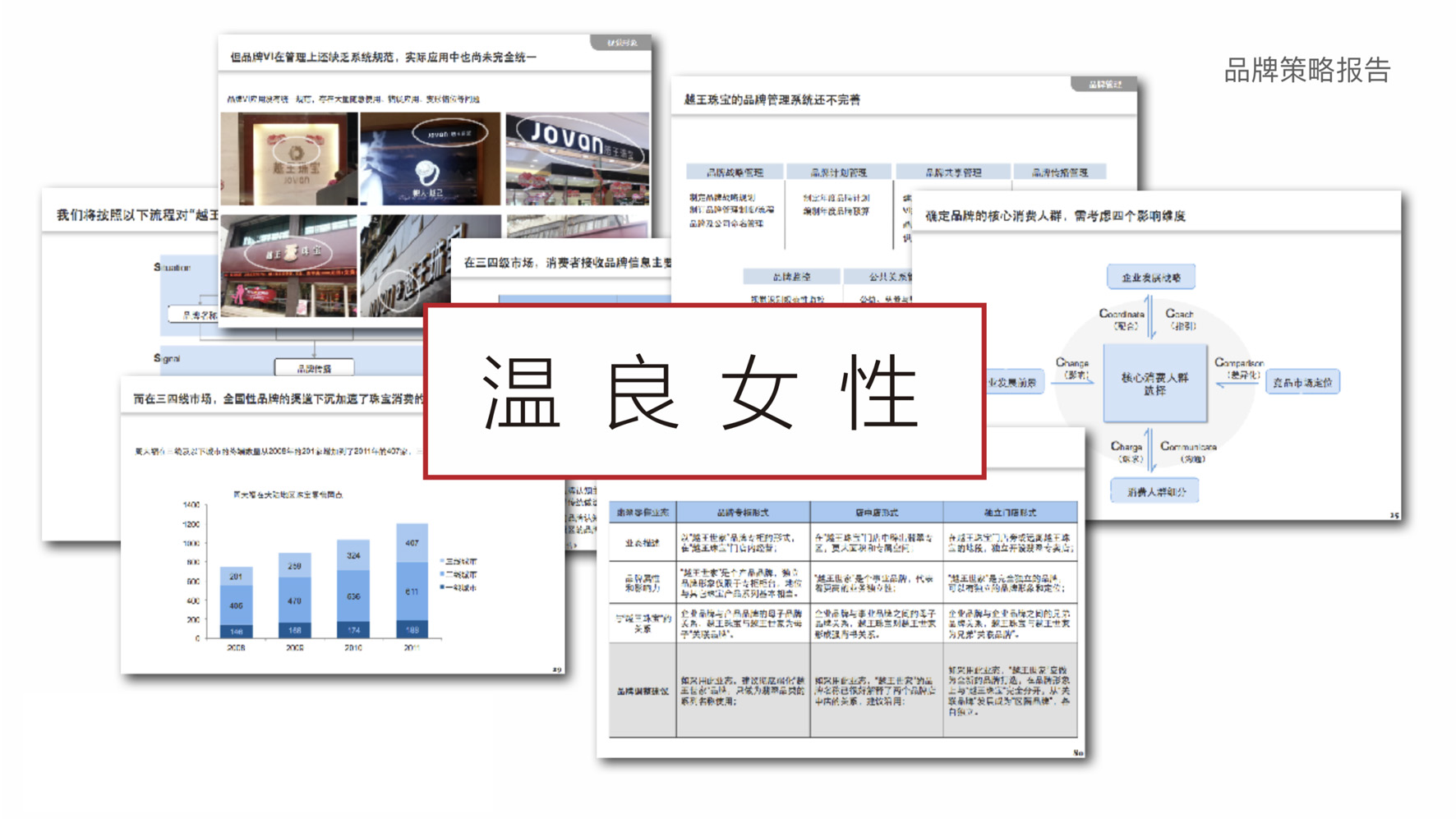Select the 消费人群细分 diagram box
Viewport: 1456px width, 819px height.
[1154, 492]
